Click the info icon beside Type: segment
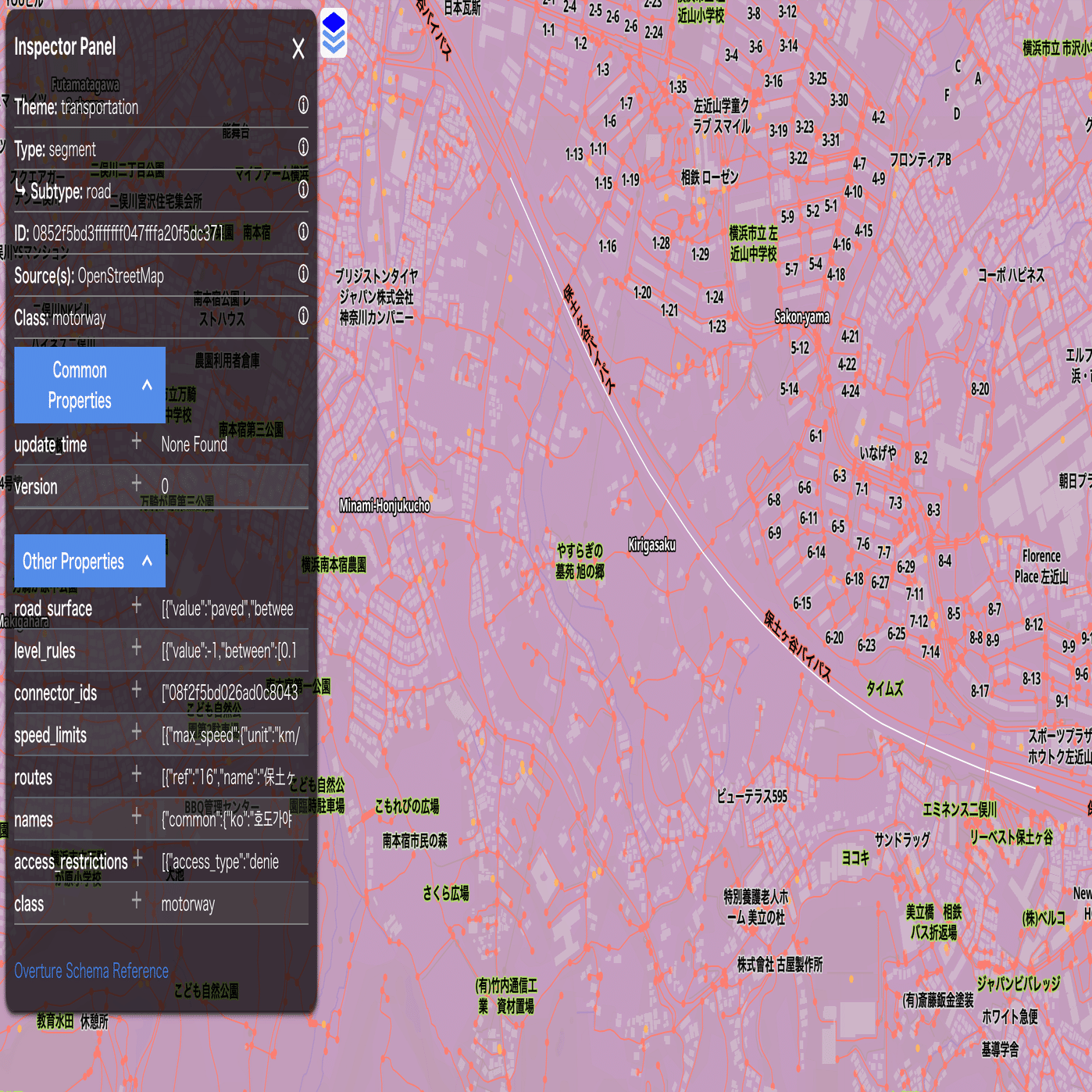This screenshot has width=1092, height=1092. [x=303, y=148]
